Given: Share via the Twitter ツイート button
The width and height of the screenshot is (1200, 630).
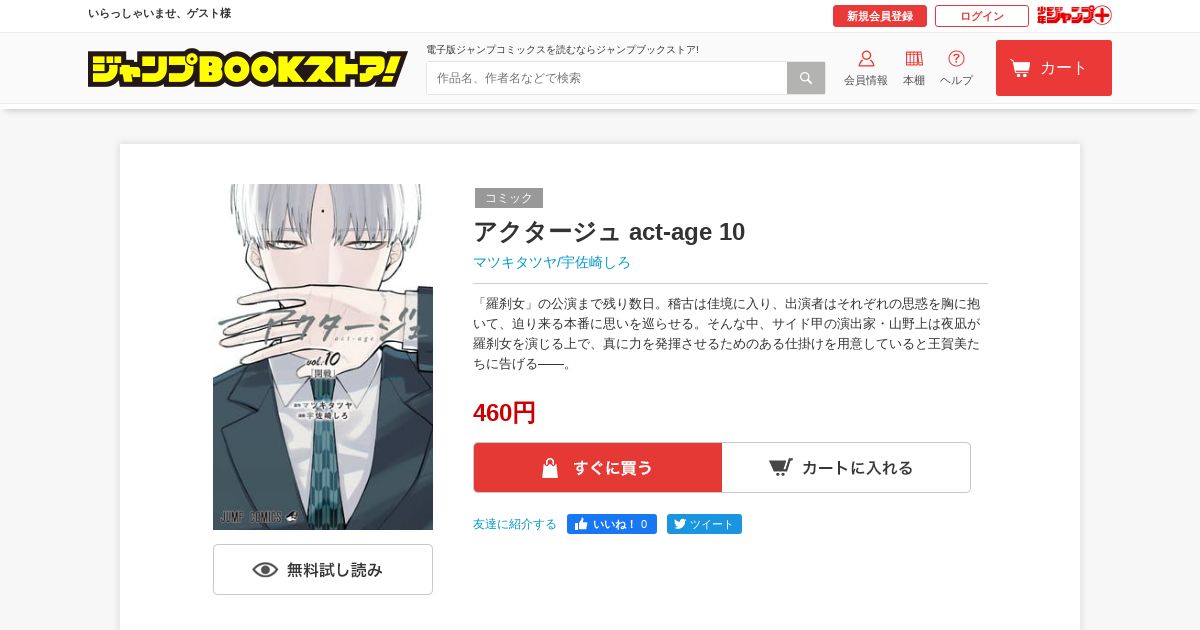Looking at the screenshot, I should (x=704, y=524).
